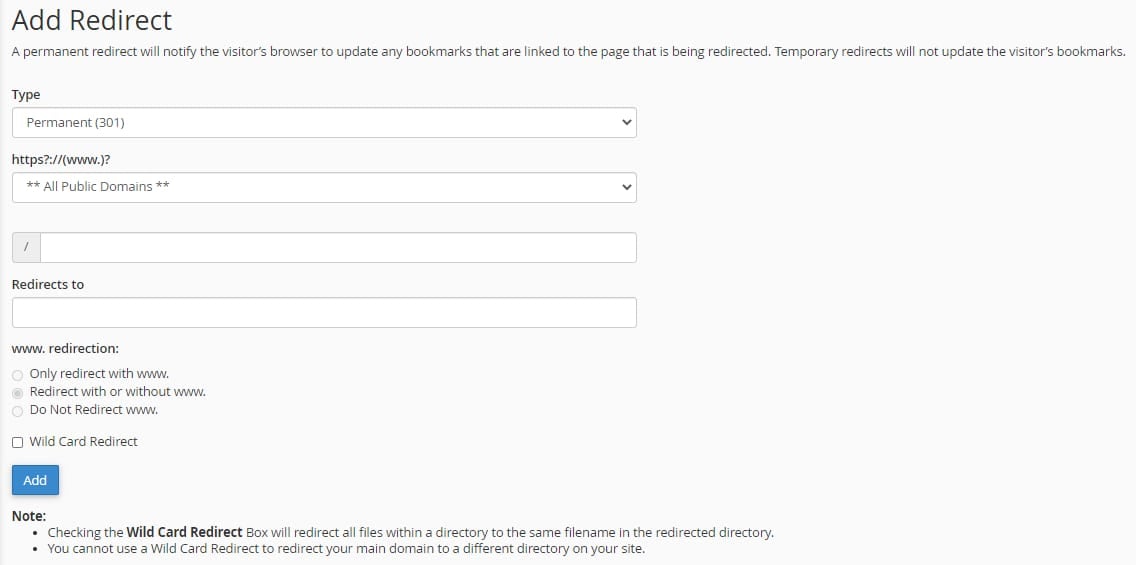Click the 'https?://(www.)?' field label

click(61, 159)
